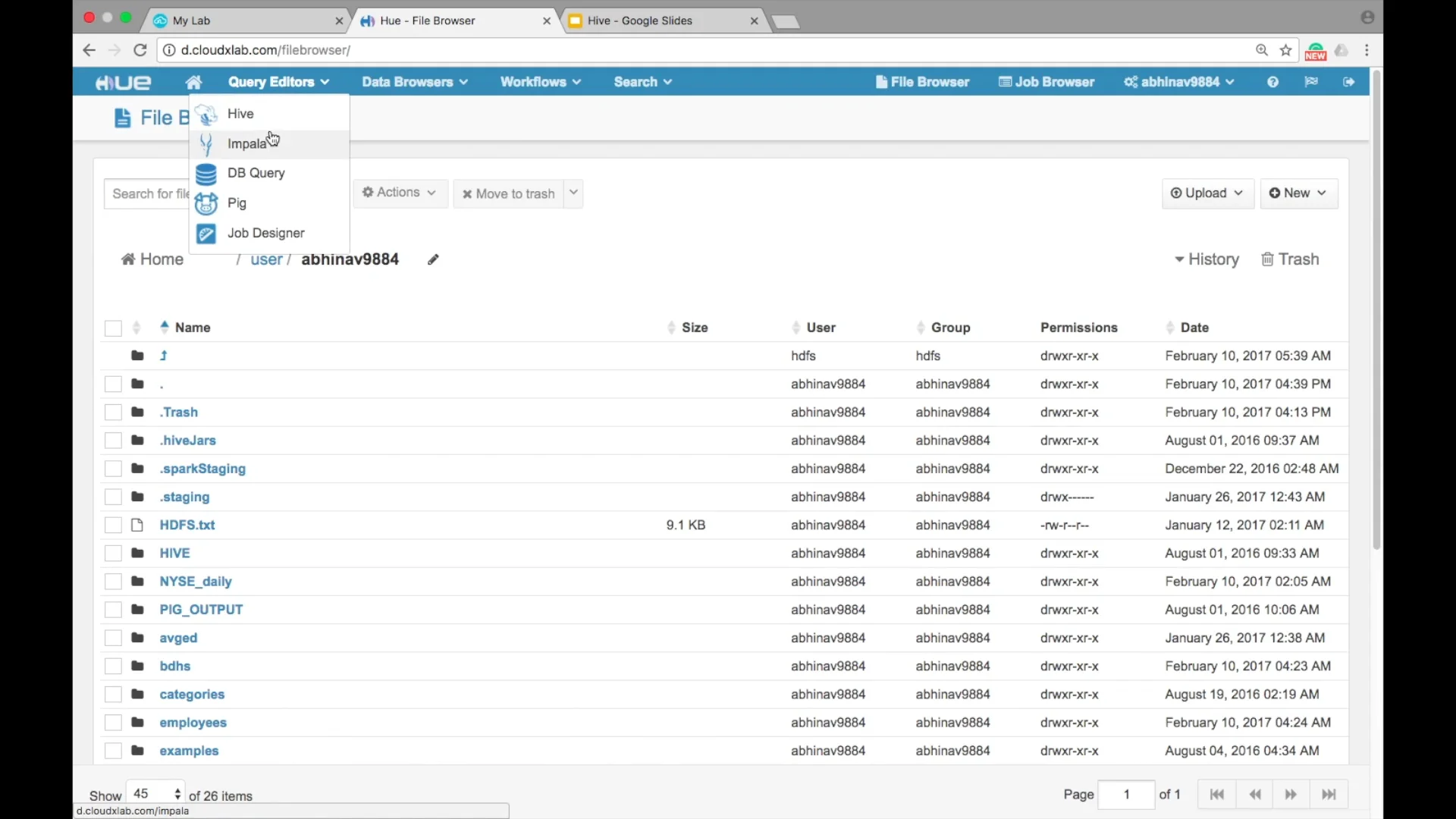Open the Trash link icon
The image size is (1456, 819).
pyautogui.click(x=1290, y=259)
